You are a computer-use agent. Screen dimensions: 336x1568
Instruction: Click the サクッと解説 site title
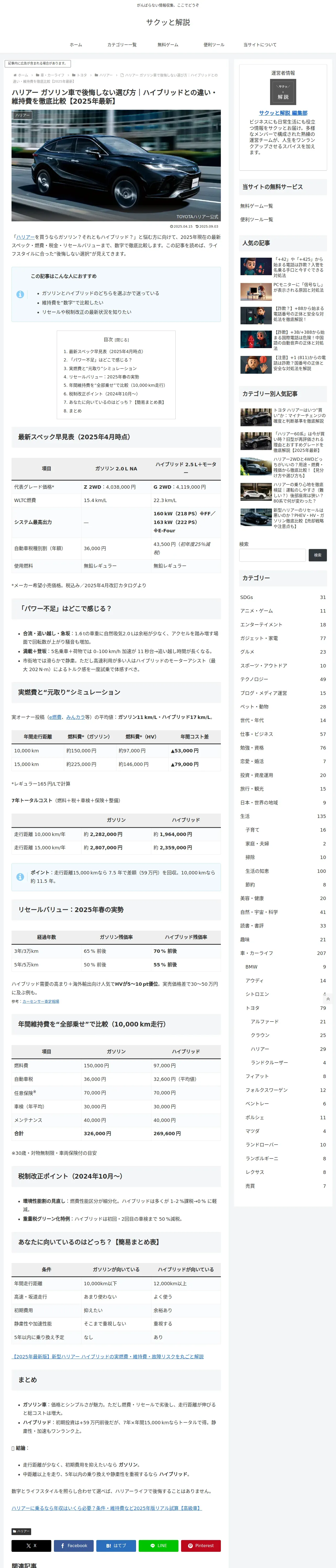(168, 22)
